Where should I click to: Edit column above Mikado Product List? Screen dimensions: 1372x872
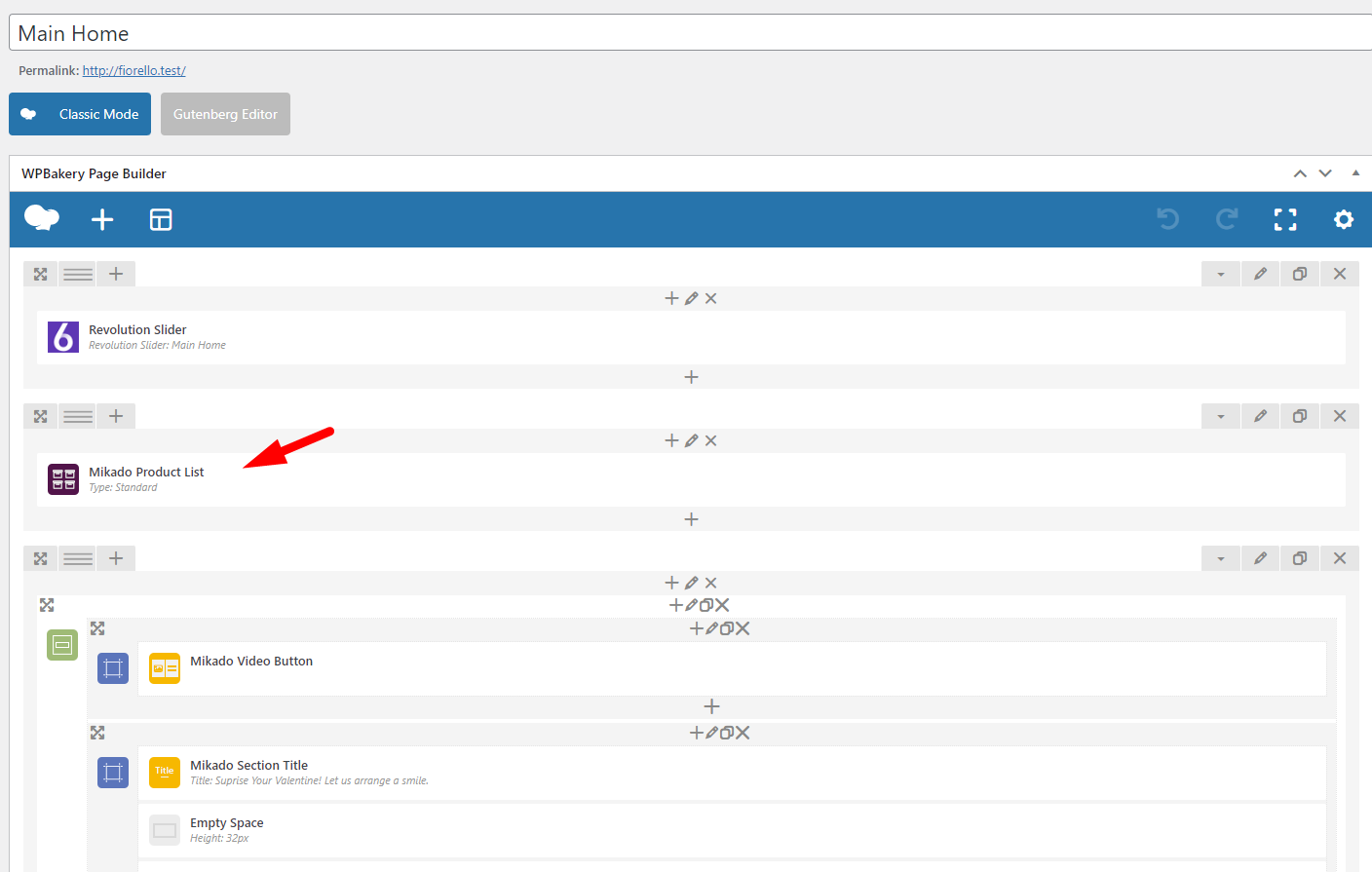[x=691, y=440]
